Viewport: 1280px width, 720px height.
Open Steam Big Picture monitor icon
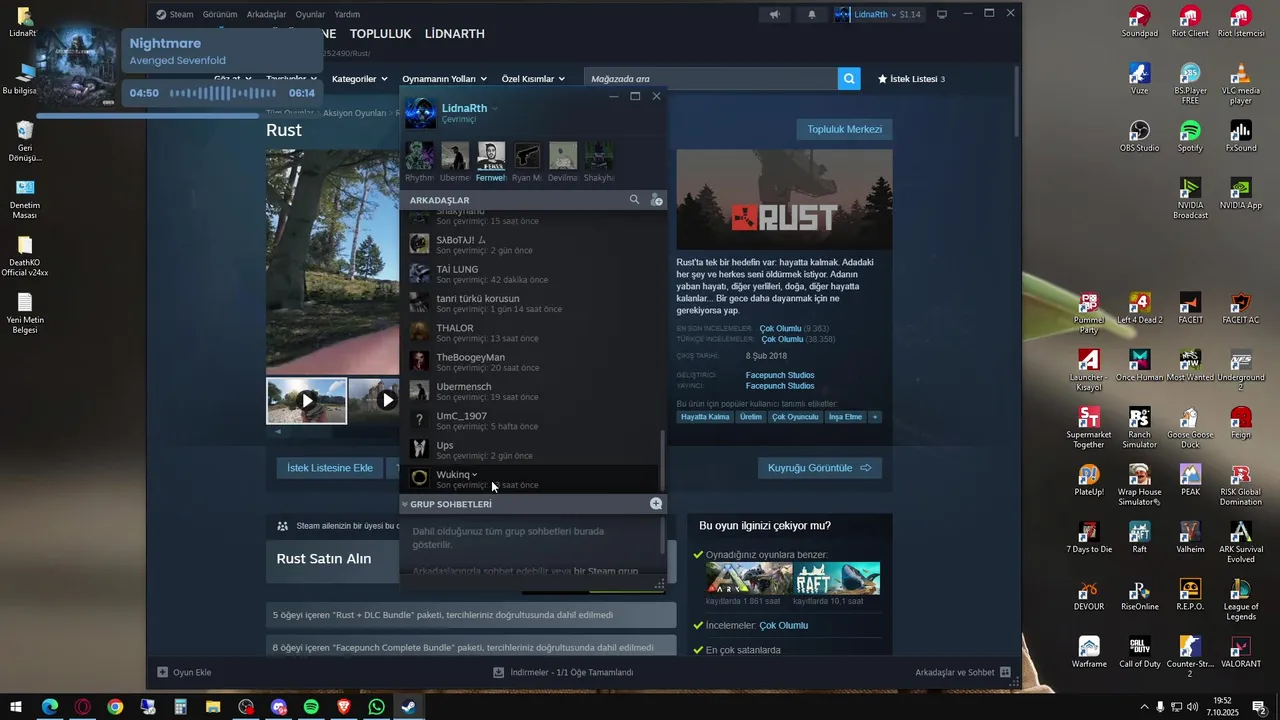[x=942, y=14]
